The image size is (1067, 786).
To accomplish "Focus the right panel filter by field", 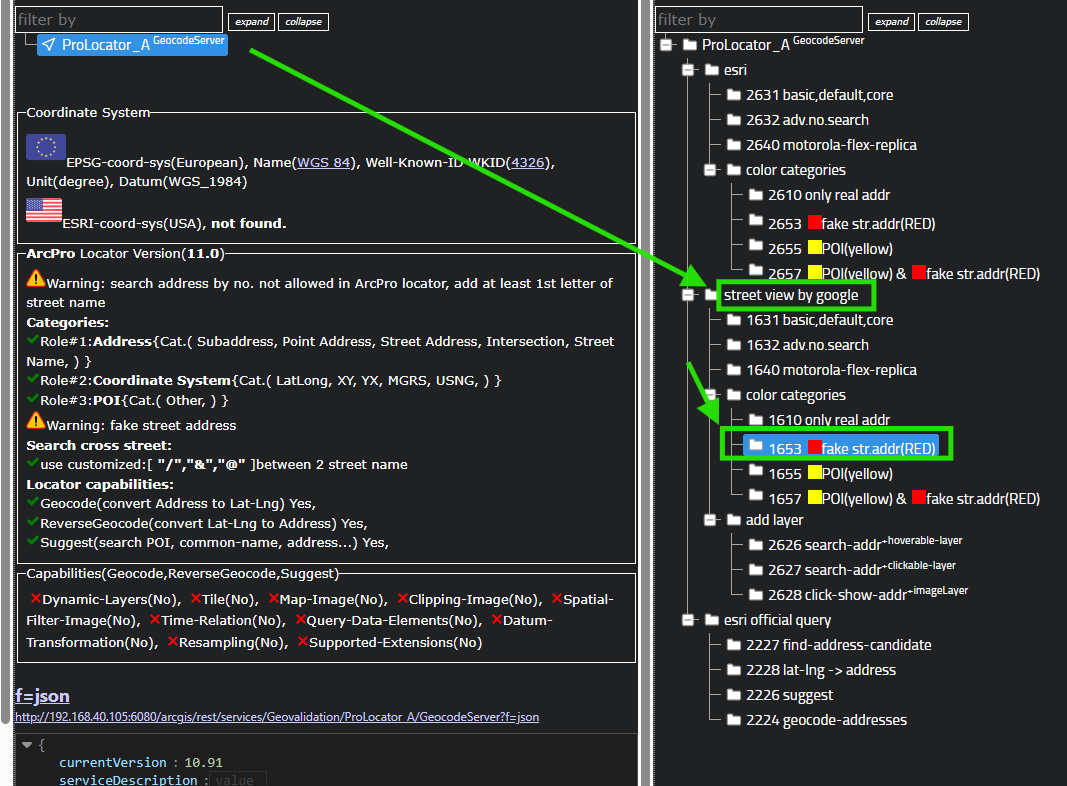I will (x=758, y=20).
